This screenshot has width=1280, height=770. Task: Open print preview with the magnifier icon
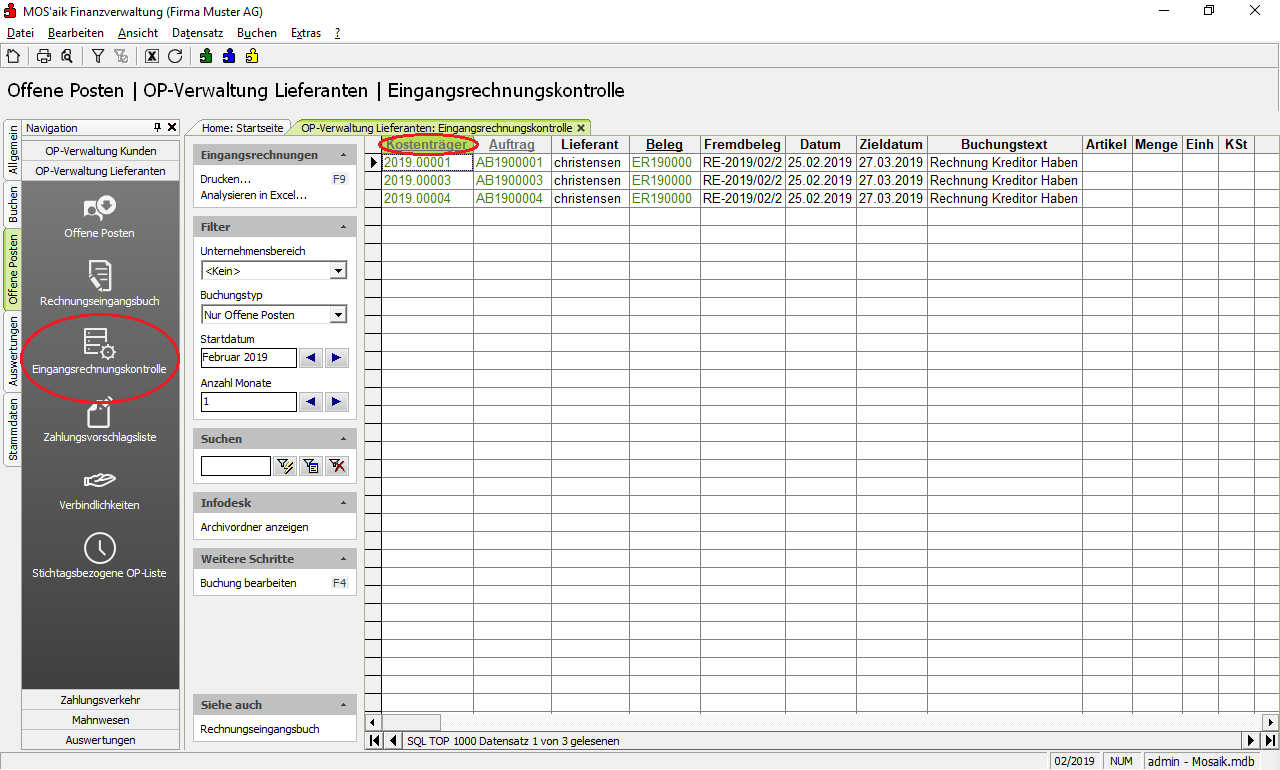[67, 56]
